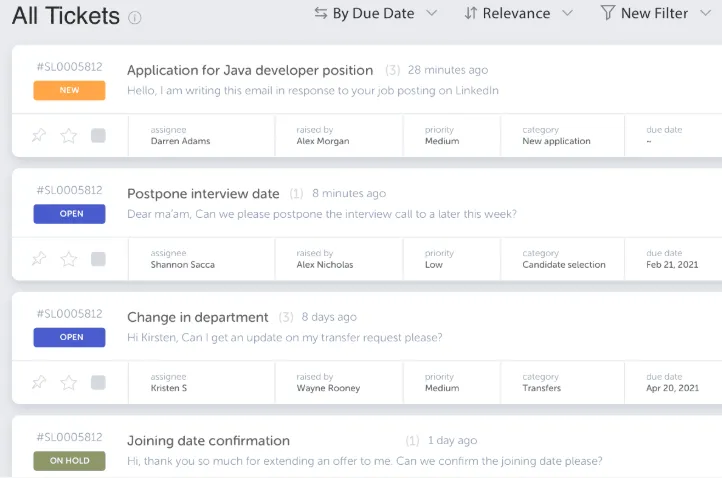Click the funnel icon before New Filter
The width and height of the screenshot is (722, 478).
point(608,12)
